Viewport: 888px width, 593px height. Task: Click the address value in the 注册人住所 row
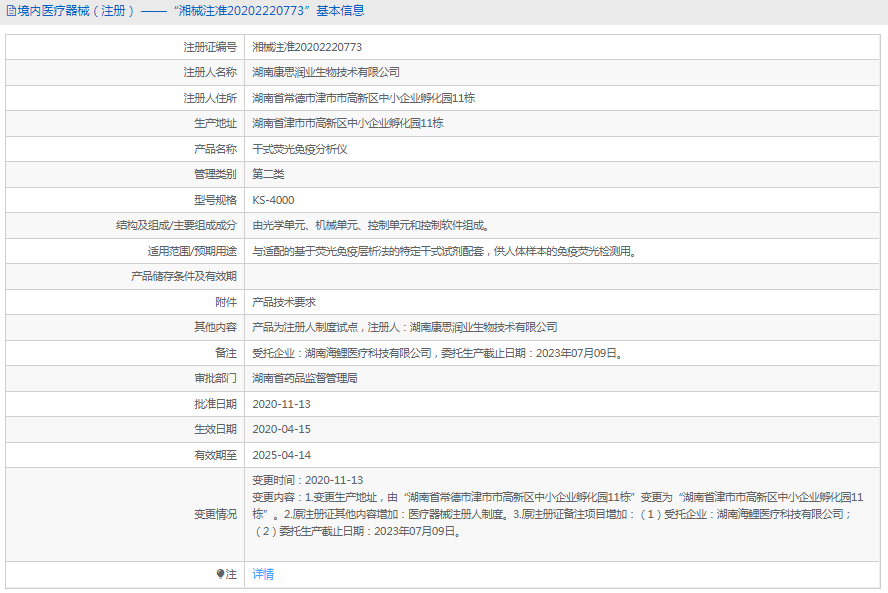tap(364, 98)
